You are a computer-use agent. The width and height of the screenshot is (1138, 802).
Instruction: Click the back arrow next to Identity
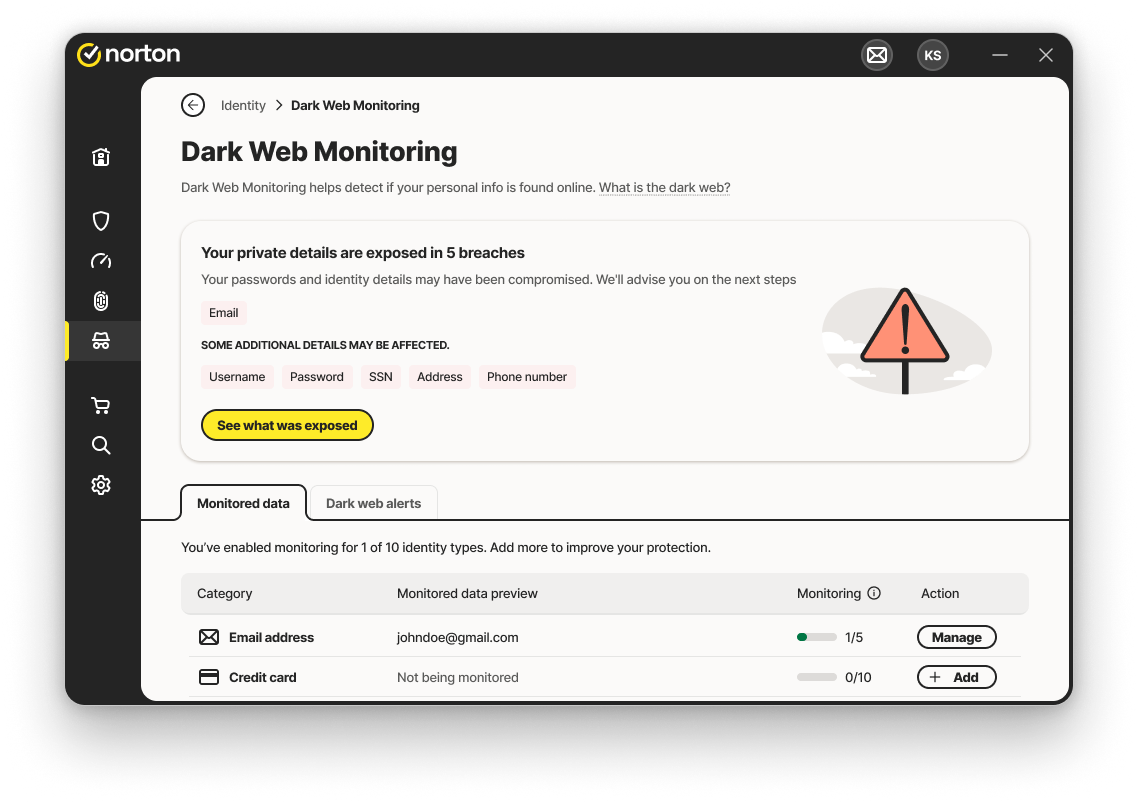(193, 105)
